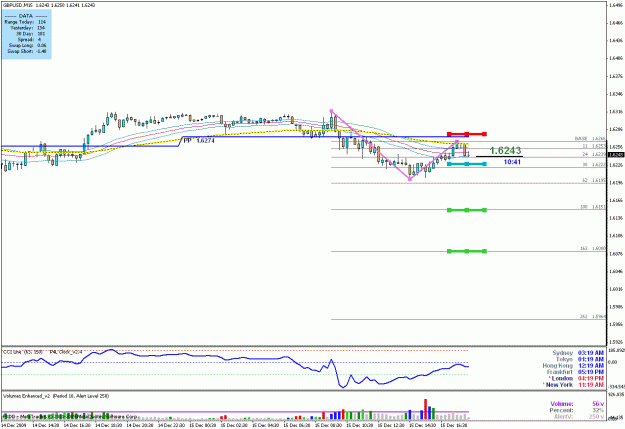This screenshot has height=429, width=625.
Task: Select the DATA panel header
Action: tap(26, 16)
